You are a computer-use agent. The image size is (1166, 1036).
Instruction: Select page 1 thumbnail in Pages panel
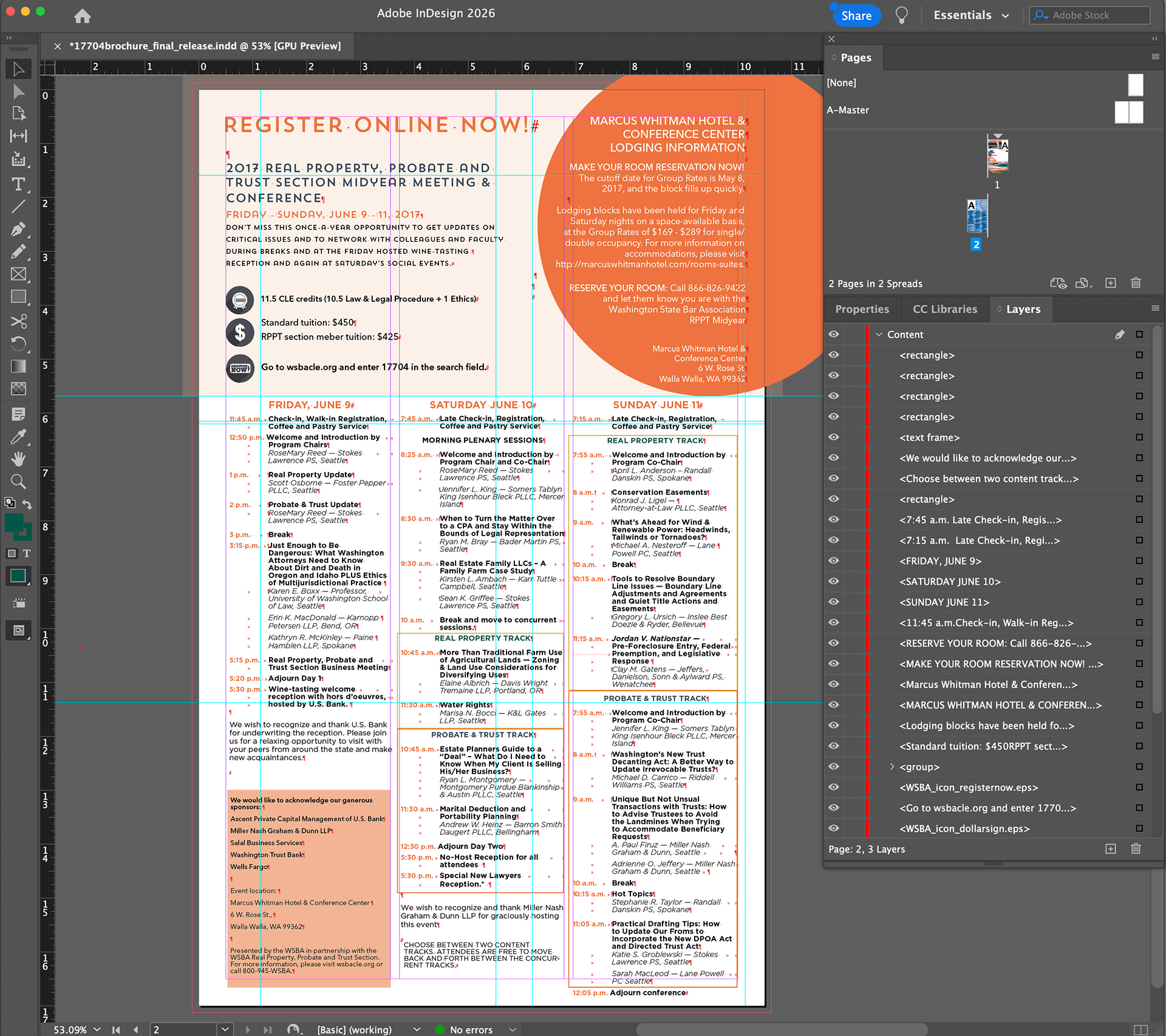(x=997, y=155)
